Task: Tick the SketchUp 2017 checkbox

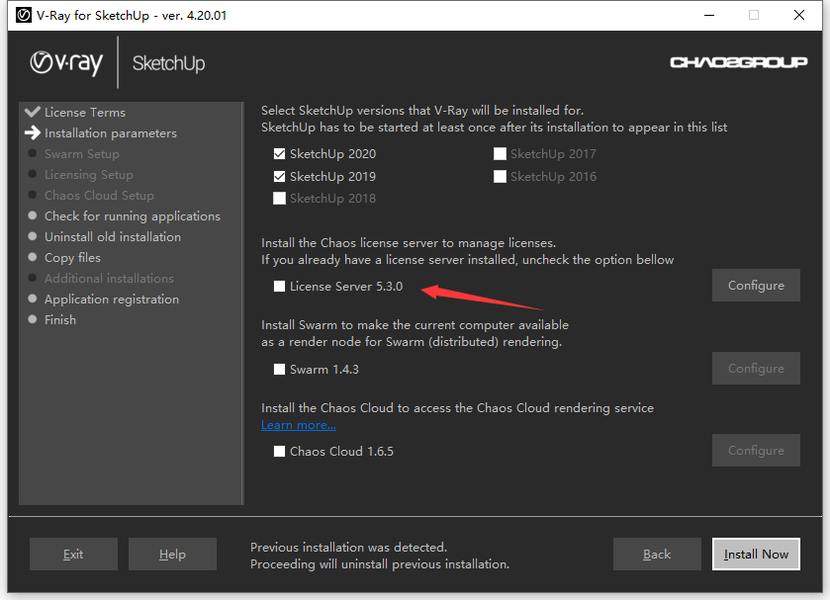Action: [x=500, y=154]
